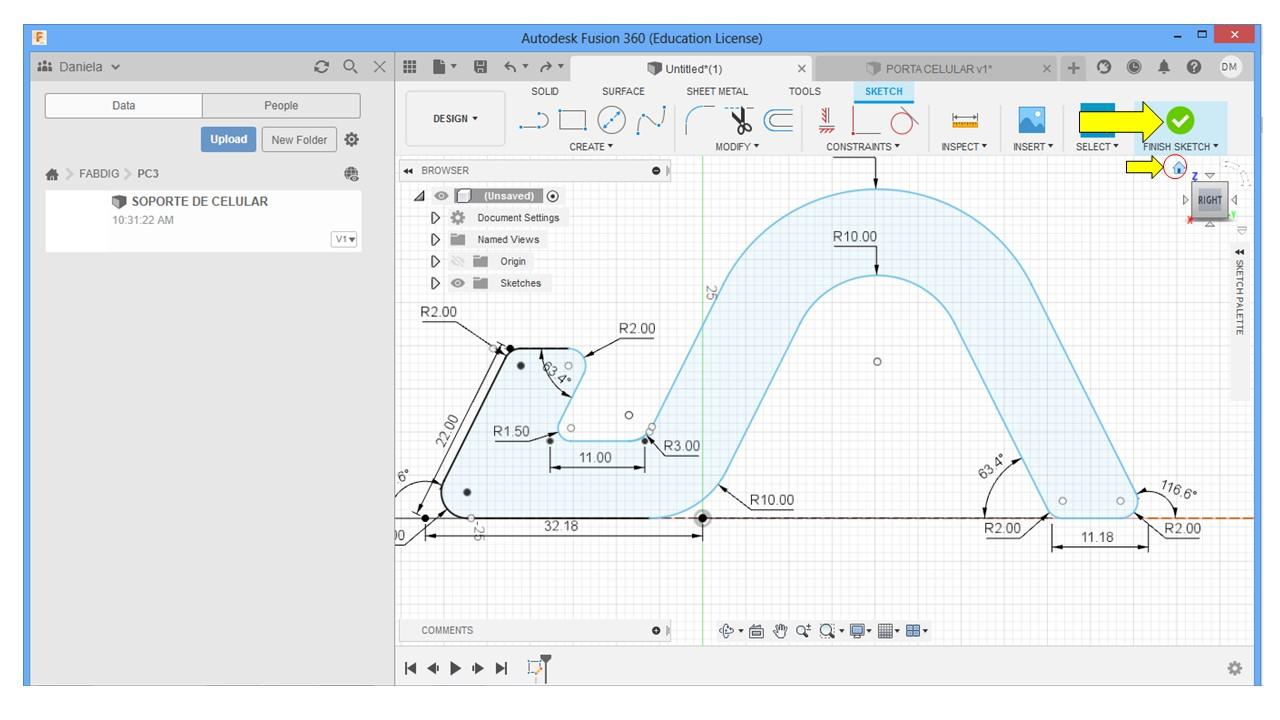Viewport: 1280px width, 720px height.
Task: Open the DESIGN workspace dropdown
Action: (455, 119)
